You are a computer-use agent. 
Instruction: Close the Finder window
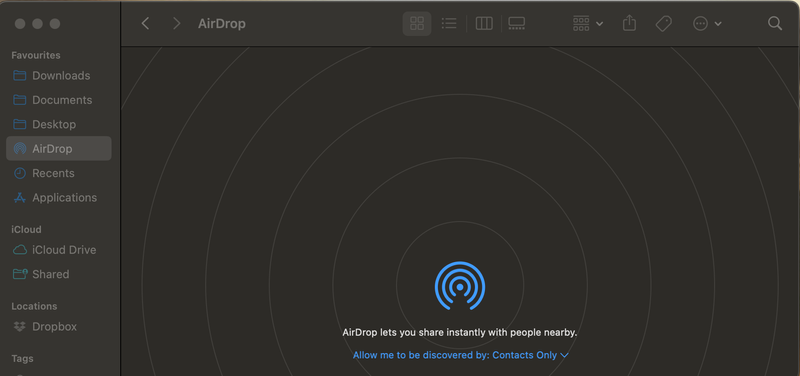(x=20, y=23)
